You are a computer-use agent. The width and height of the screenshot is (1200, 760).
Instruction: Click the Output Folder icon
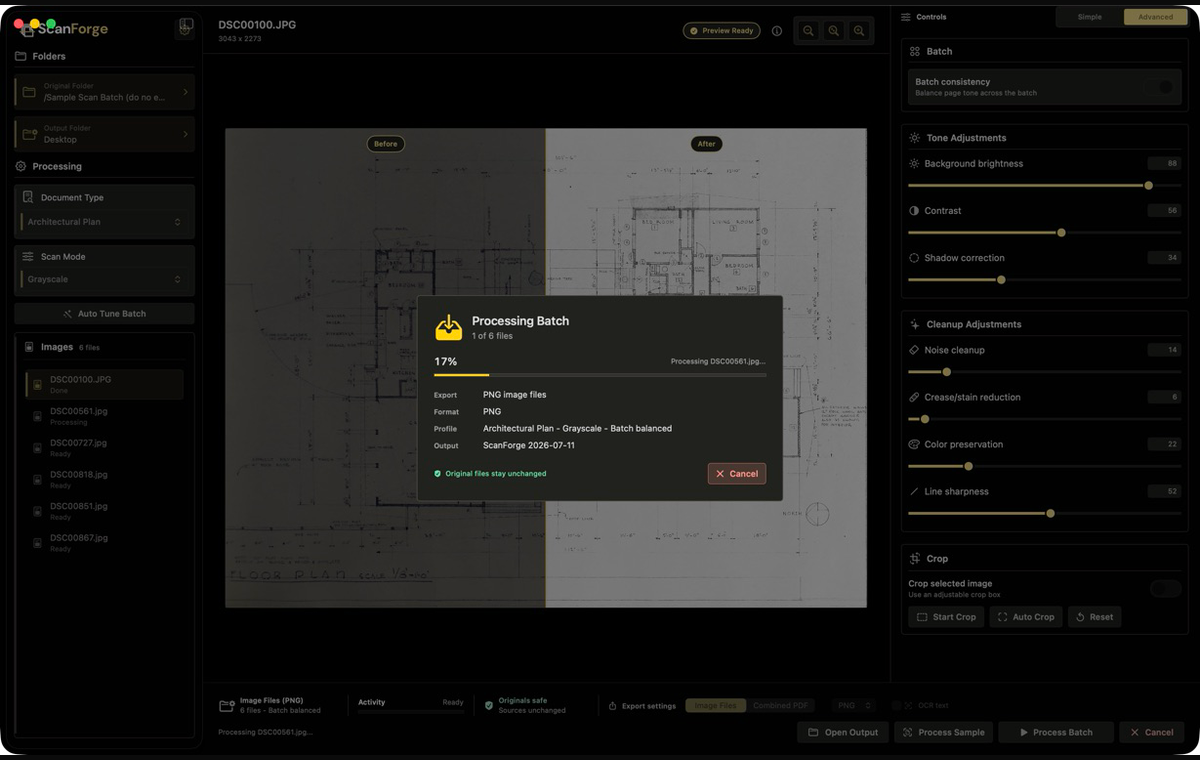click(32, 134)
